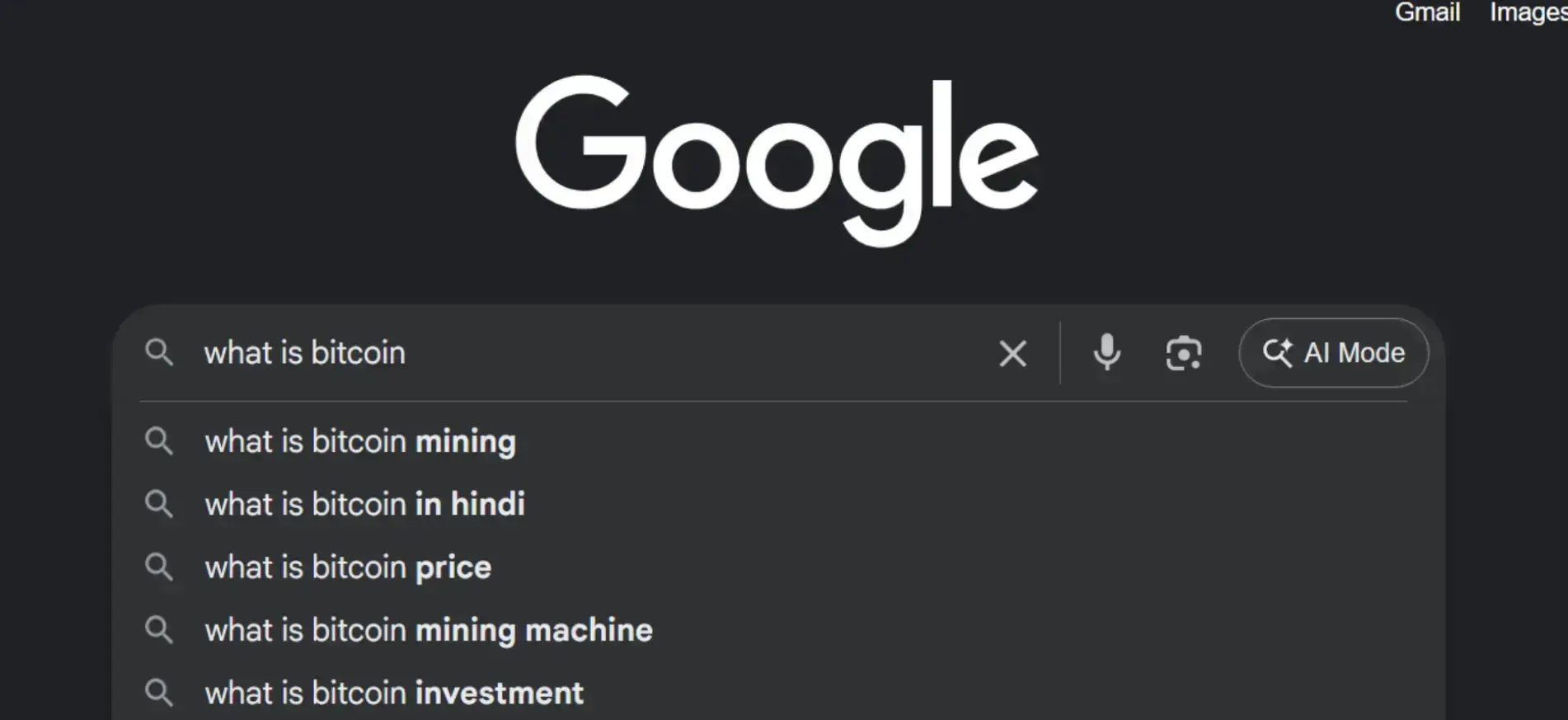
Task: Place cursor in the search input field
Action: (x=577, y=353)
